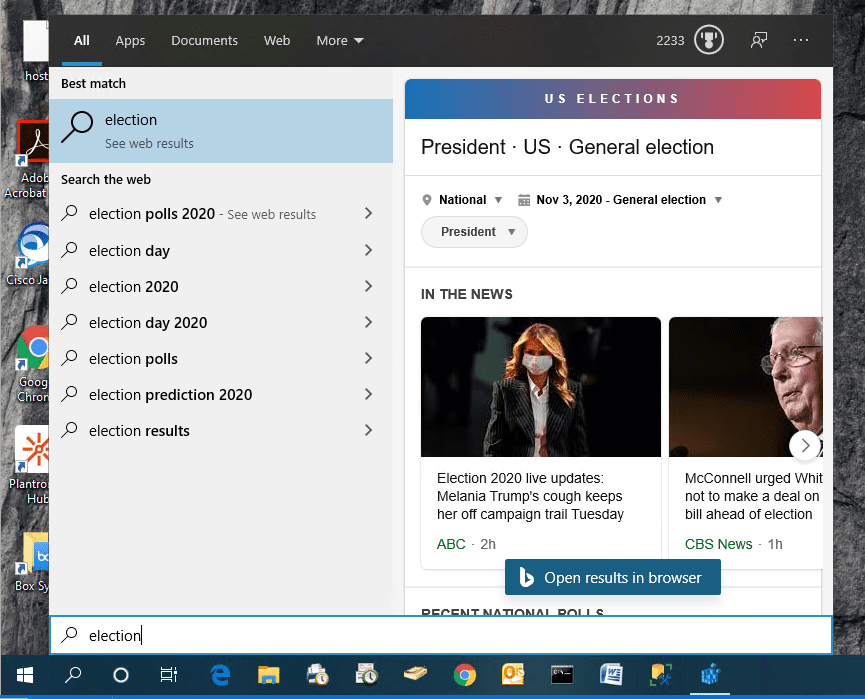Click the ABC news source label
This screenshot has height=699, width=865.
coord(451,544)
